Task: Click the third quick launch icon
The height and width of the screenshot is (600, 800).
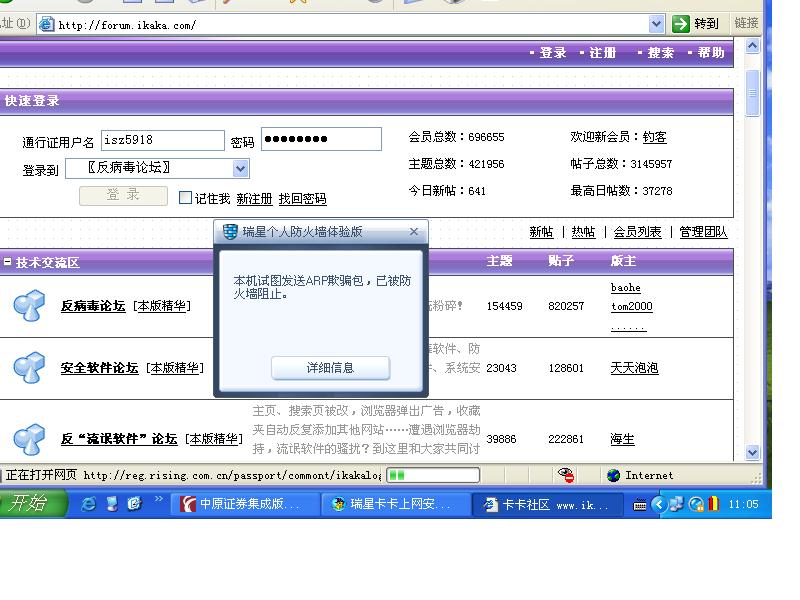Action: pyautogui.click(x=135, y=504)
